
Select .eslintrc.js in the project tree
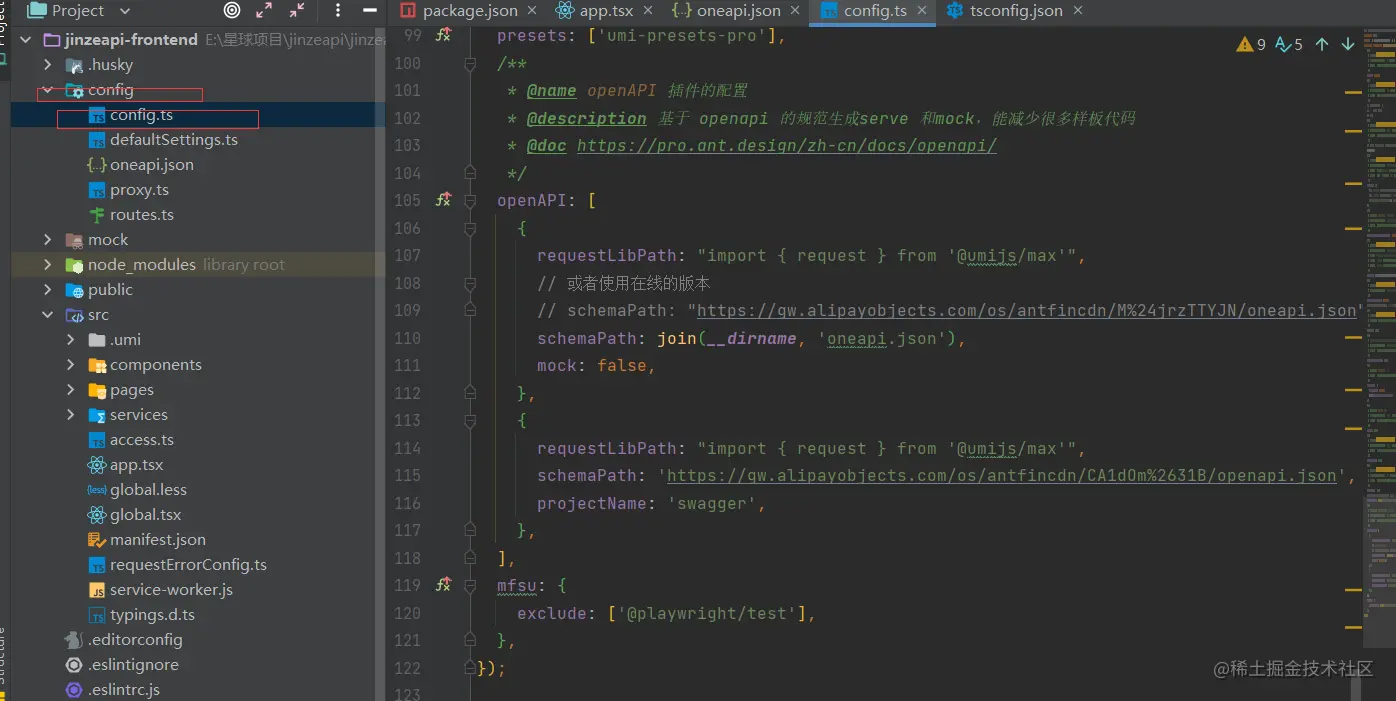click(123, 690)
